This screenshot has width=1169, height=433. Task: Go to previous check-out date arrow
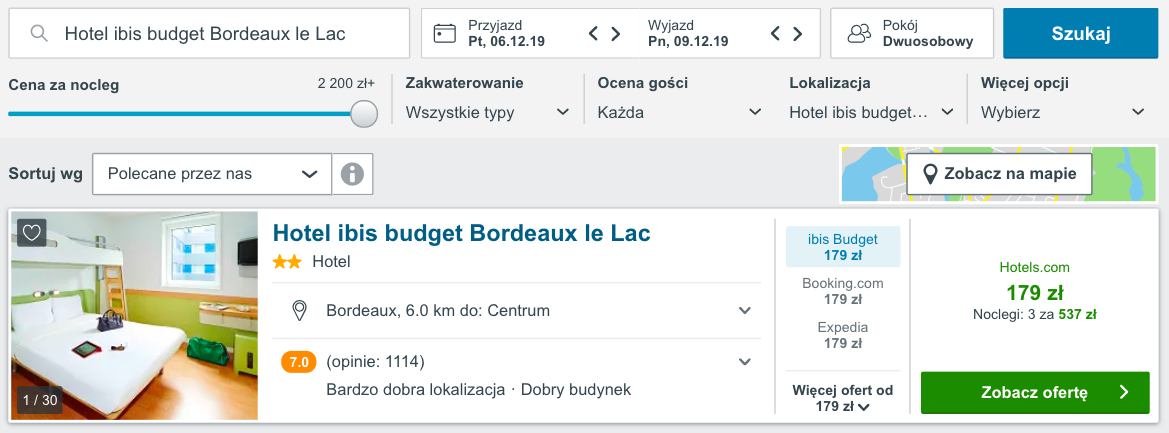[x=776, y=34]
